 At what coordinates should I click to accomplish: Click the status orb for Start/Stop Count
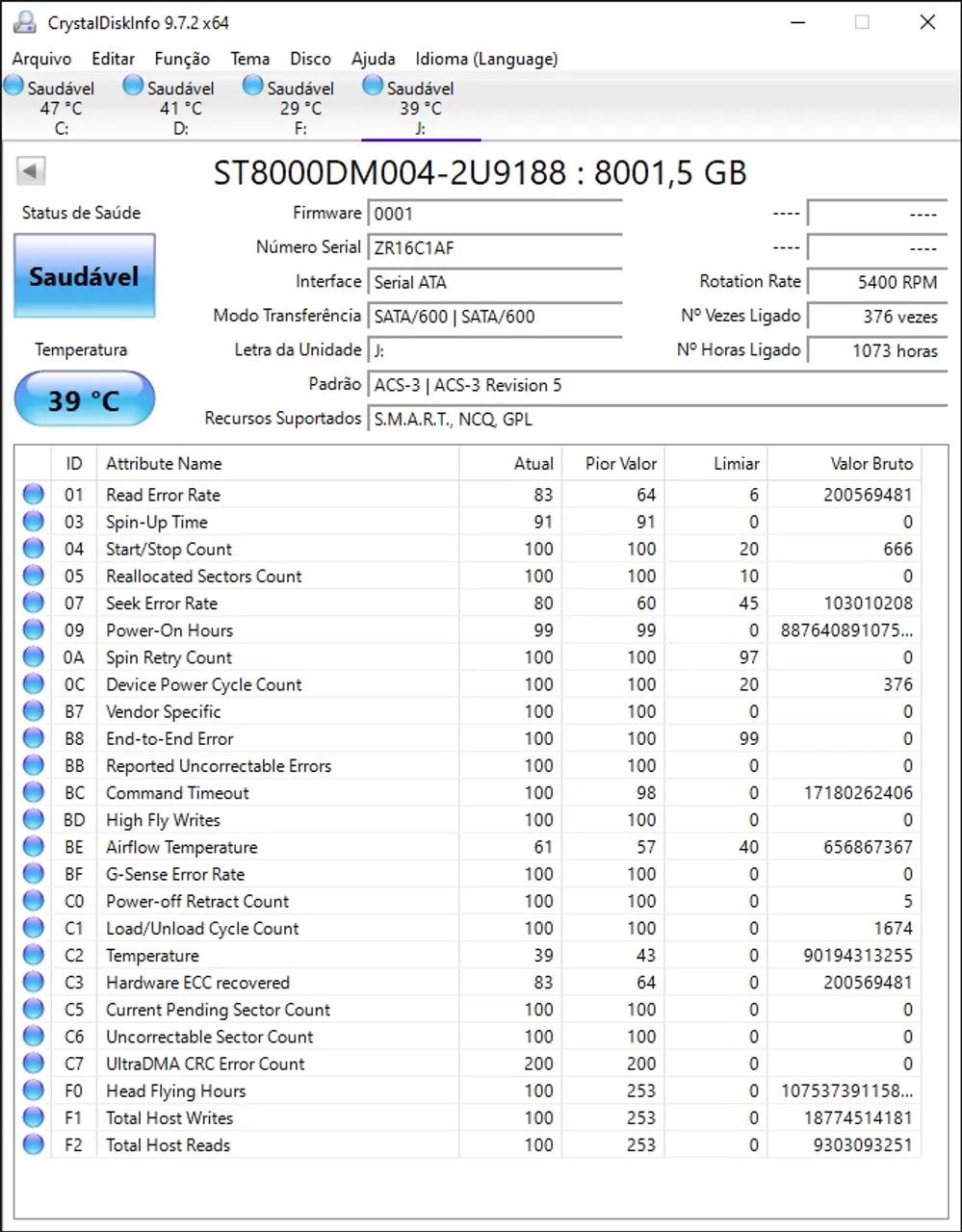(x=34, y=549)
